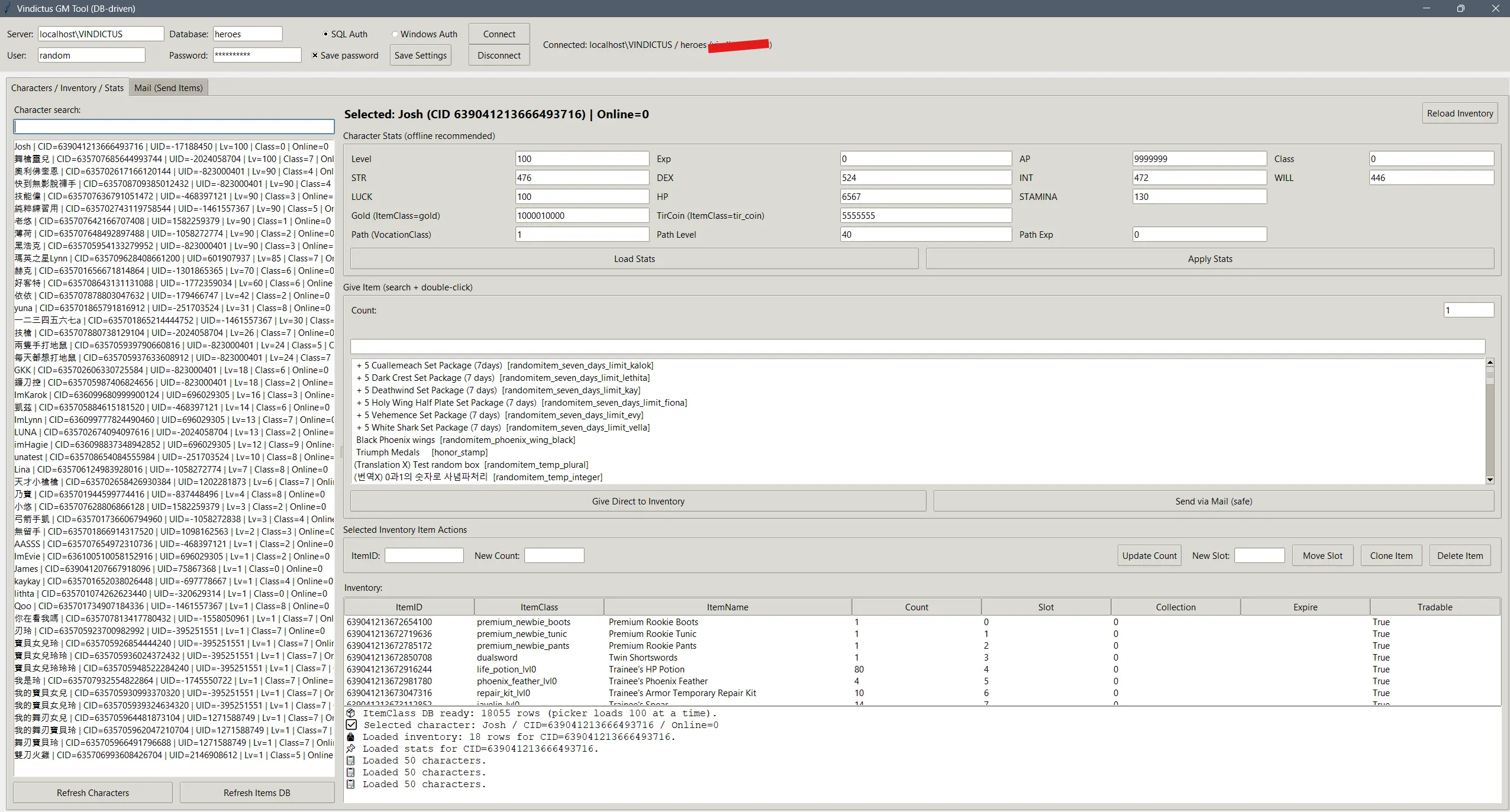
Task: Click the Reload Inventory button
Action: [x=1460, y=114]
